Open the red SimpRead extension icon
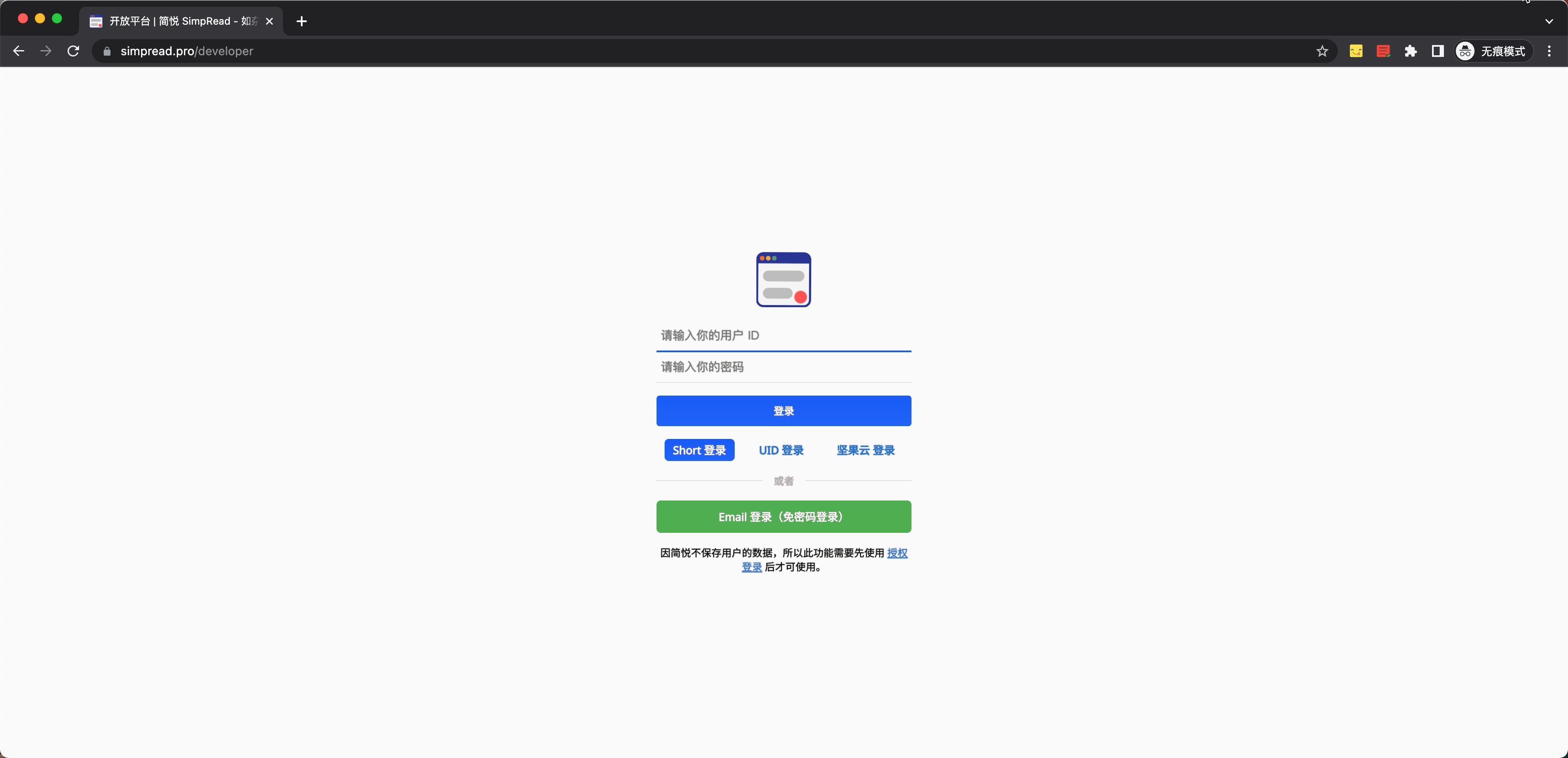Viewport: 1568px width, 758px height. pyautogui.click(x=1383, y=51)
